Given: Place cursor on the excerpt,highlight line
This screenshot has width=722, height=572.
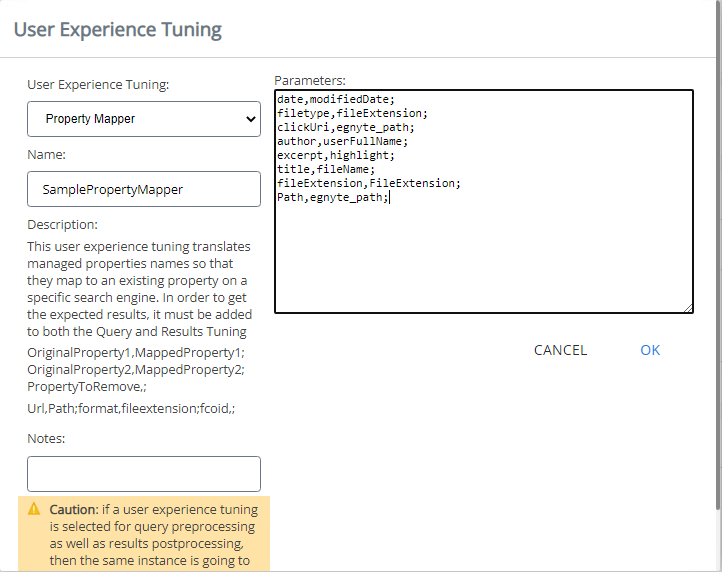Looking at the screenshot, I should click(336, 156).
